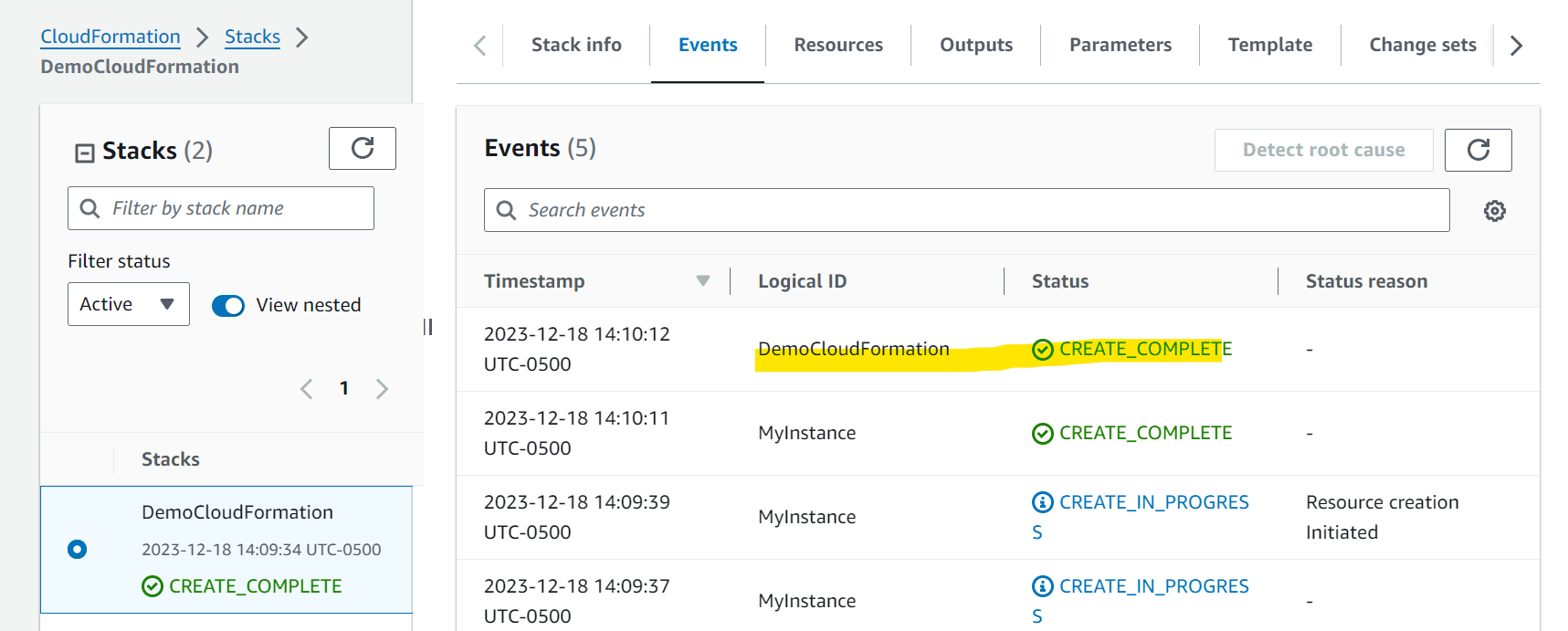
Task: Click the Stacks list column header
Action: click(171, 459)
